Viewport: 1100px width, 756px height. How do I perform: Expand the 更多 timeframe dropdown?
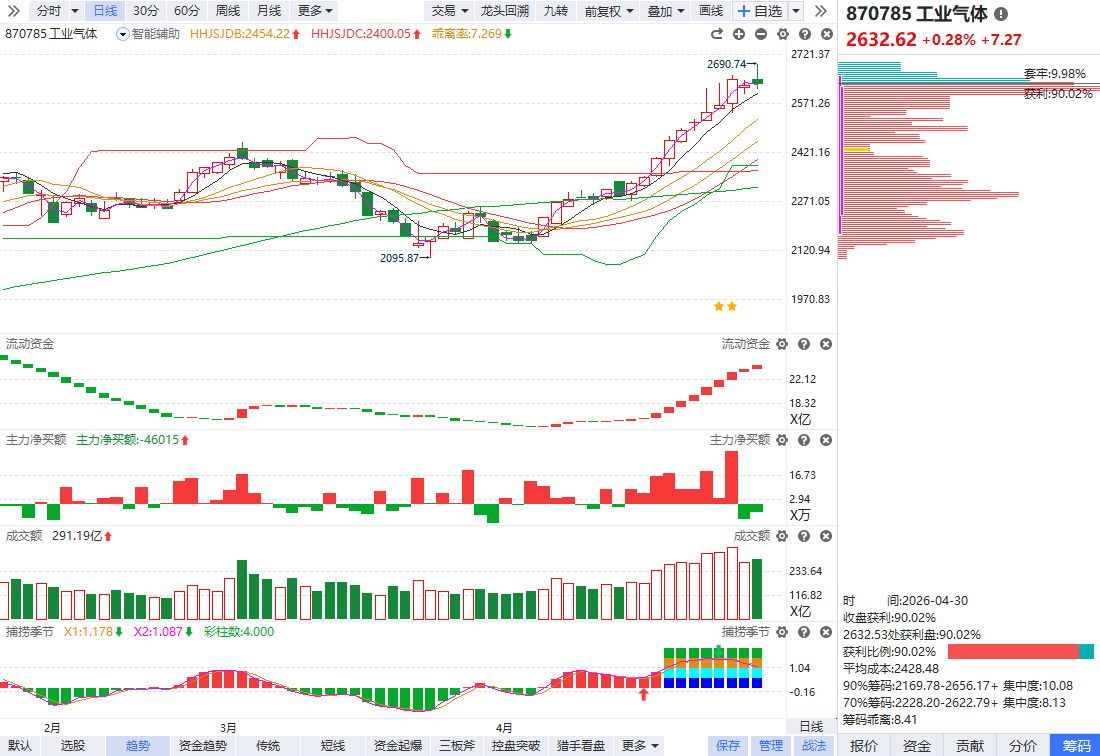coord(316,11)
